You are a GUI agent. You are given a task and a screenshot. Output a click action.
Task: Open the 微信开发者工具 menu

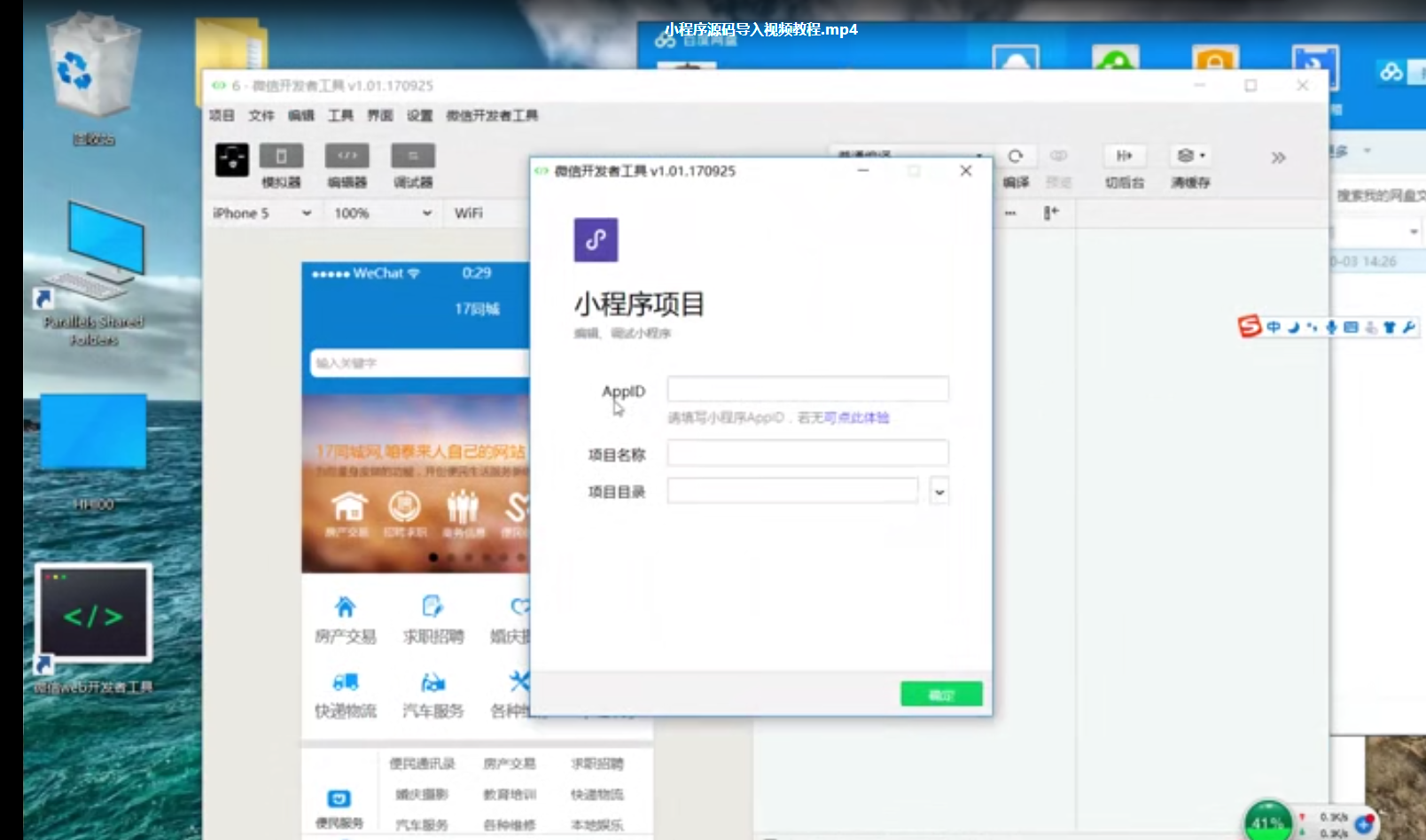(x=492, y=115)
